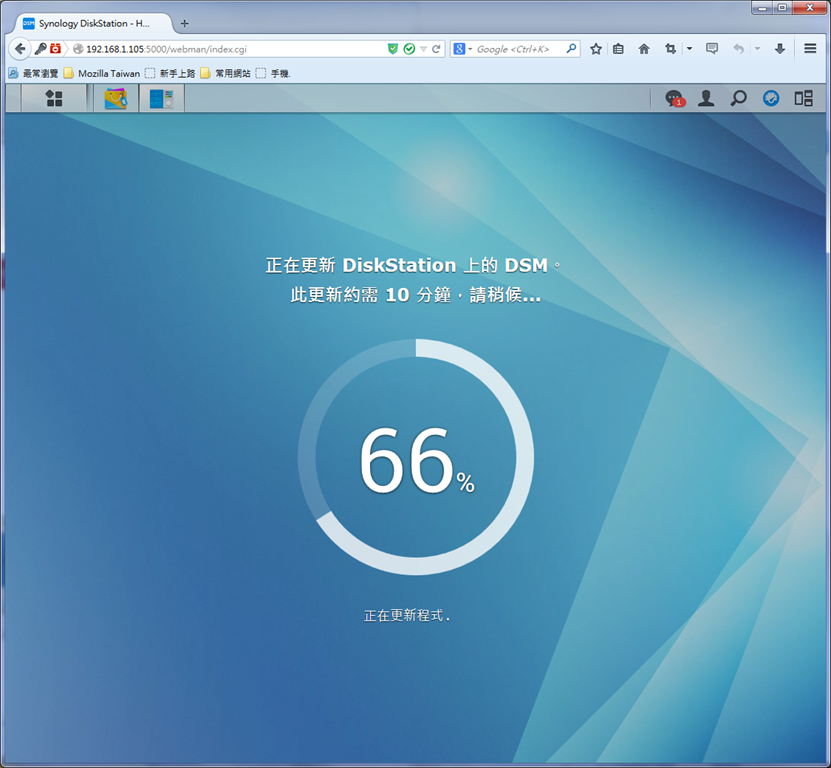
Task: Click the 此更新約需 10 分鐘 message
Action: pyautogui.click(x=416, y=295)
